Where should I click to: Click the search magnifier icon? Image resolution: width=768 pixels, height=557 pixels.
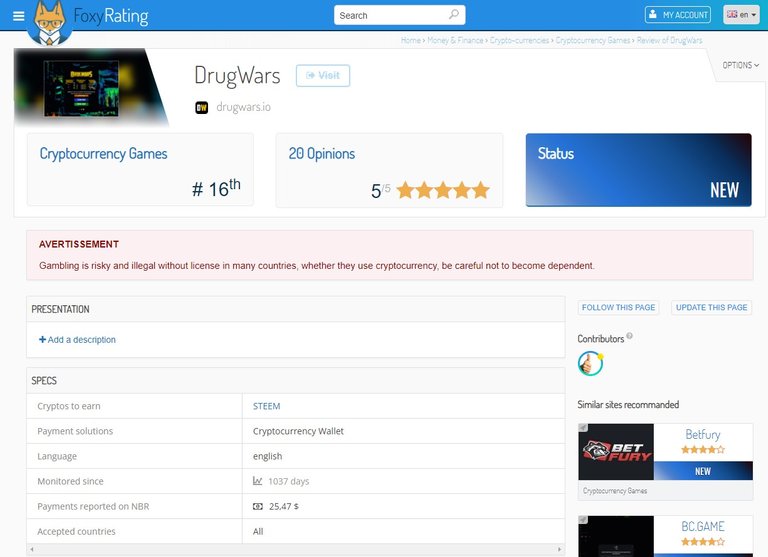454,15
